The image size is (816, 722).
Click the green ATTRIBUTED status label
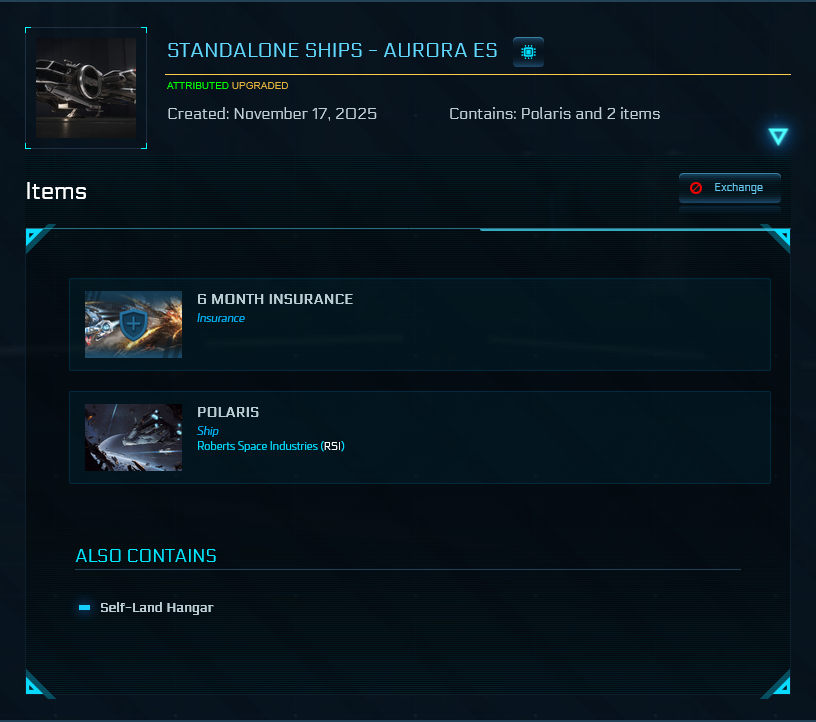point(197,86)
